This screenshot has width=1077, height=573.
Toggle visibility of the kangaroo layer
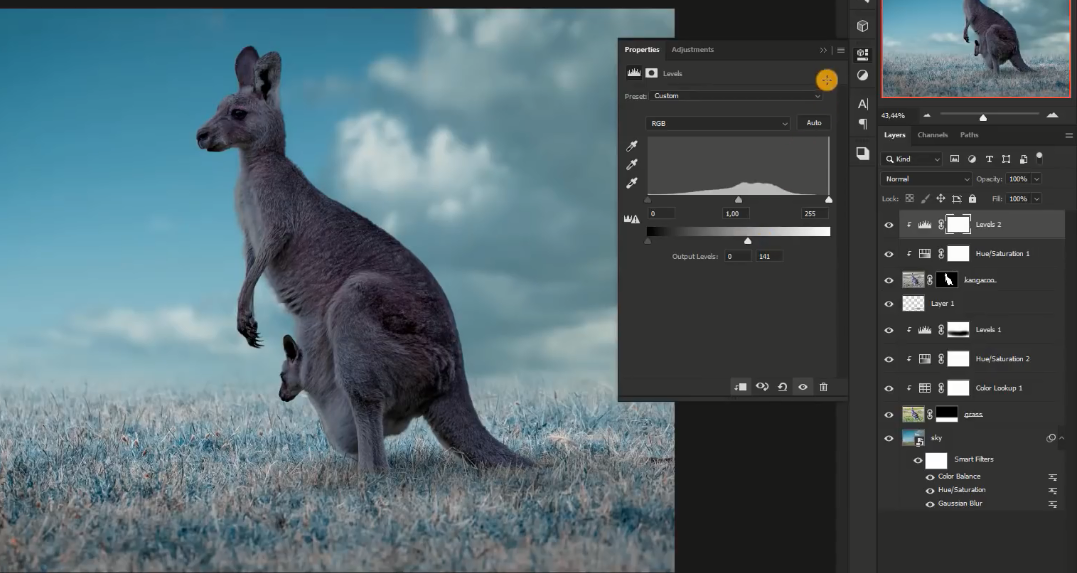tap(888, 281)
